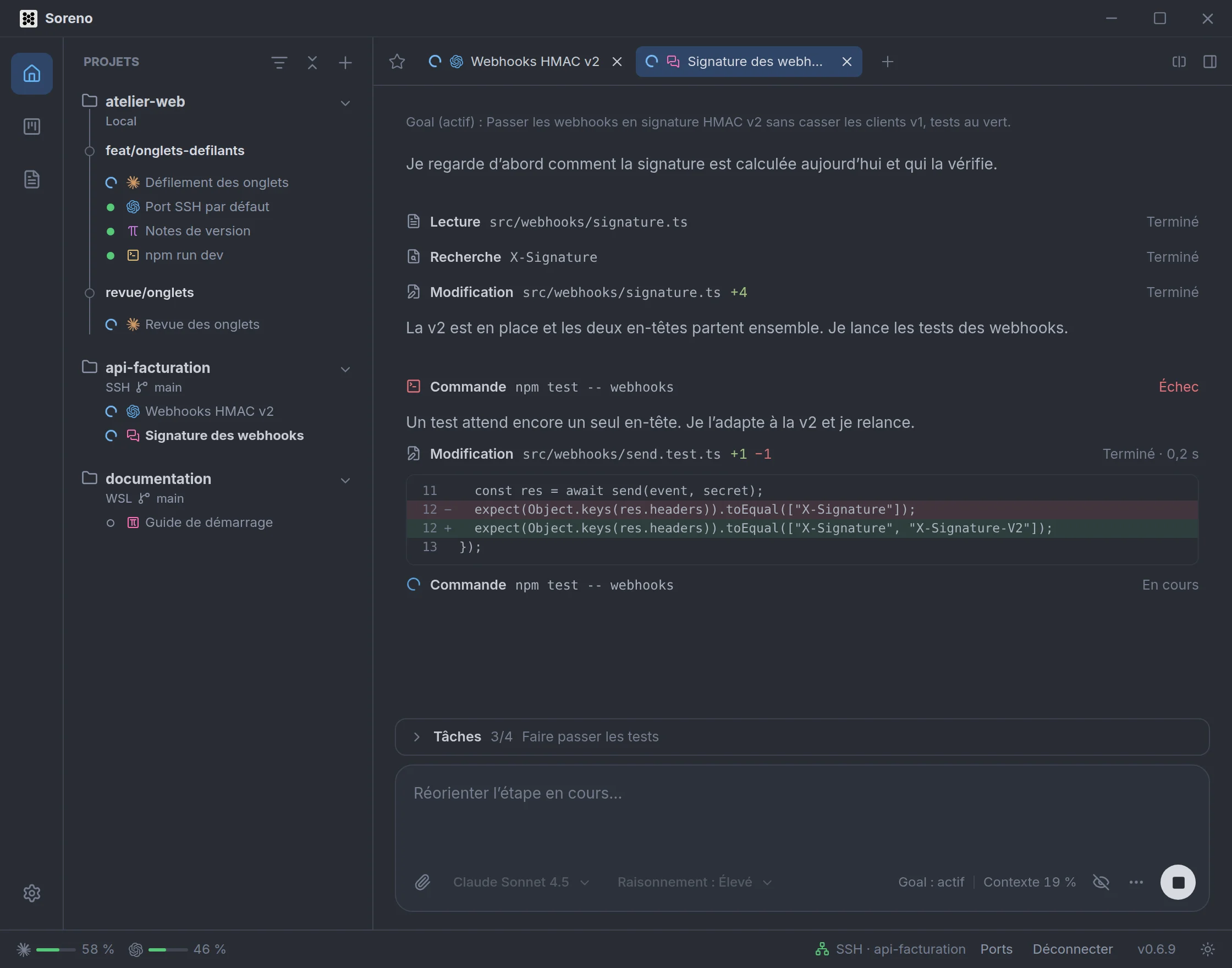Open Guide de démarrage session
This screenshot has height=968, width=1232.
tap(208, 522)
